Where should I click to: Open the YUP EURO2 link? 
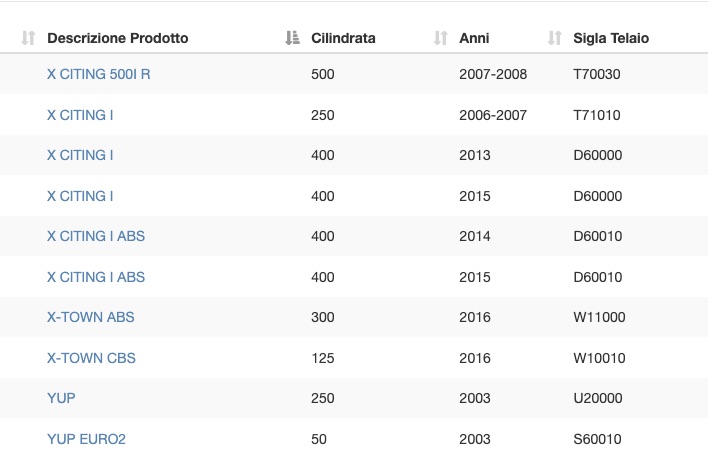pyautogui.click(x=86, y=439)
